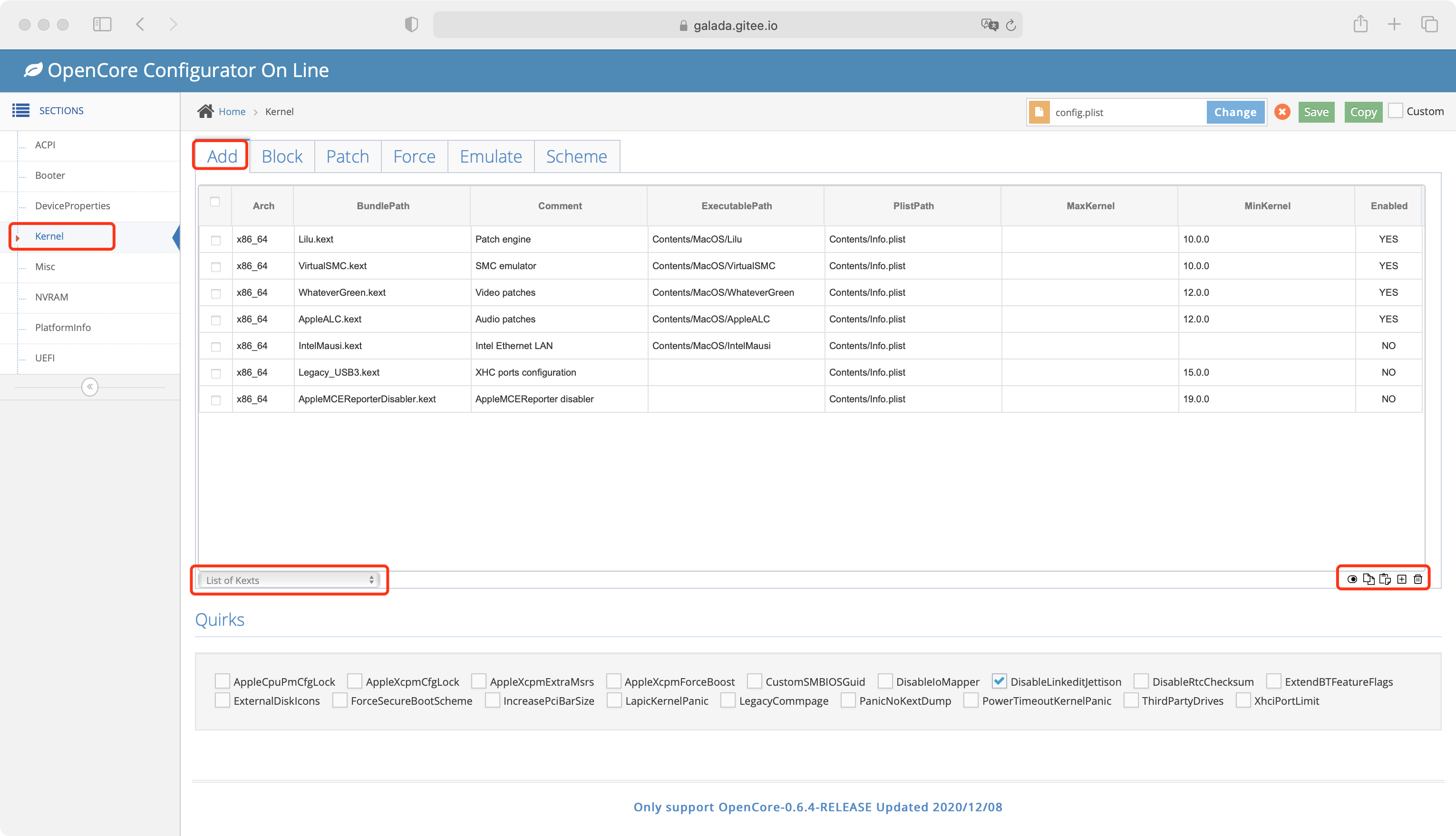Switch to the Add tab
The height and width of the screenshot is (836, 1456).
(x=222, y=156)
